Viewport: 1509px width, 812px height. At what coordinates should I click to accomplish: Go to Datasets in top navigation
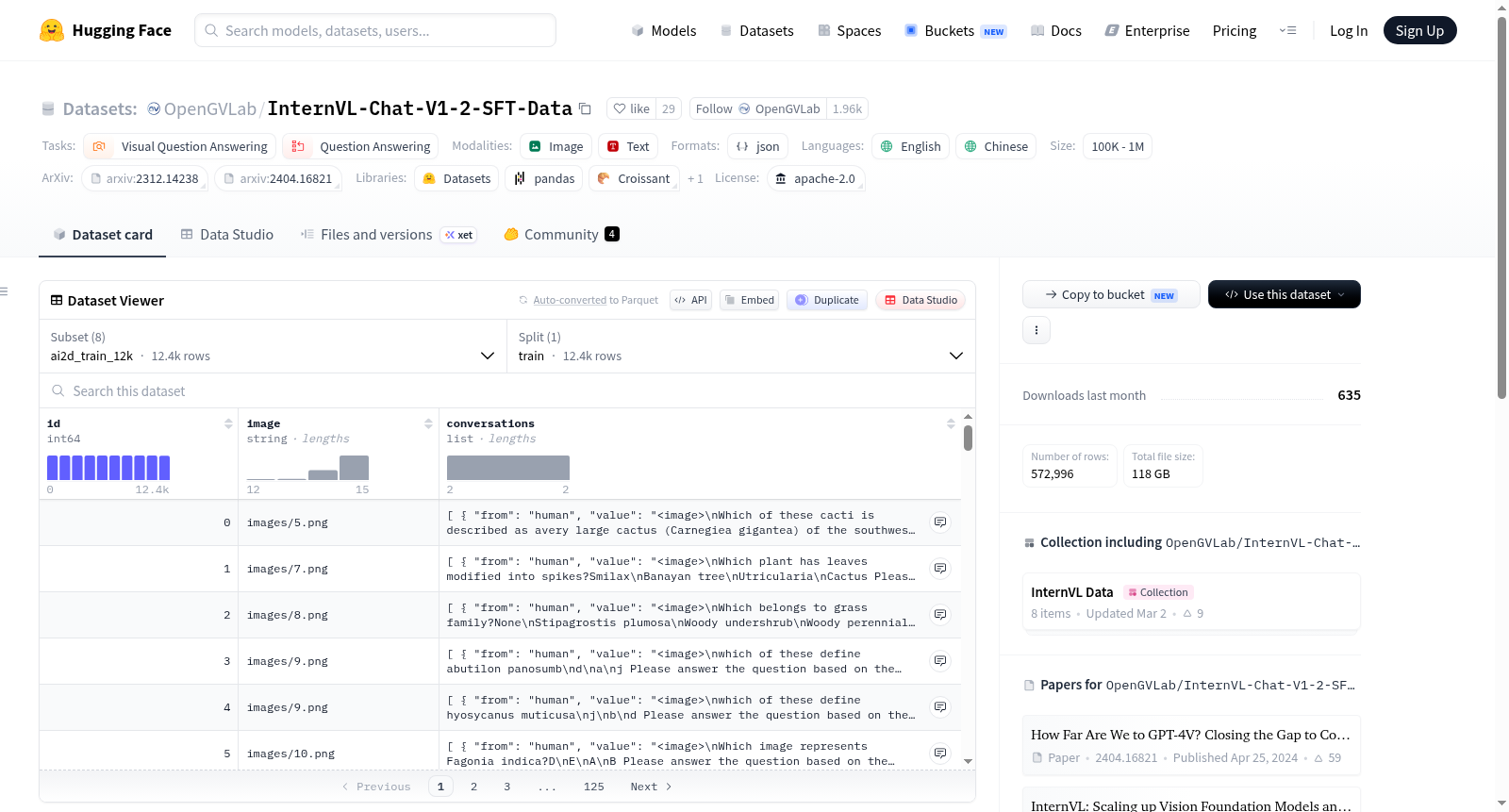pos(756,30)
